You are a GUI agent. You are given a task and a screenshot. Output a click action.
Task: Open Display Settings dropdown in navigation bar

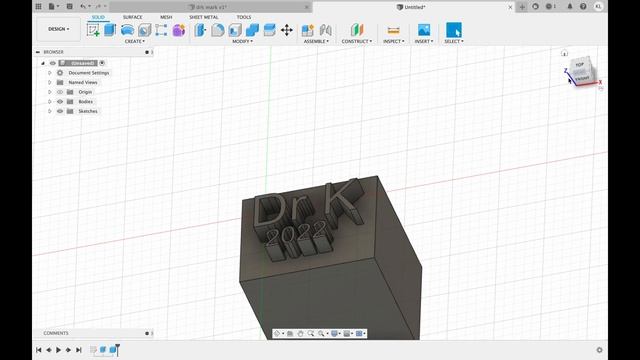(x=336, y=333)
